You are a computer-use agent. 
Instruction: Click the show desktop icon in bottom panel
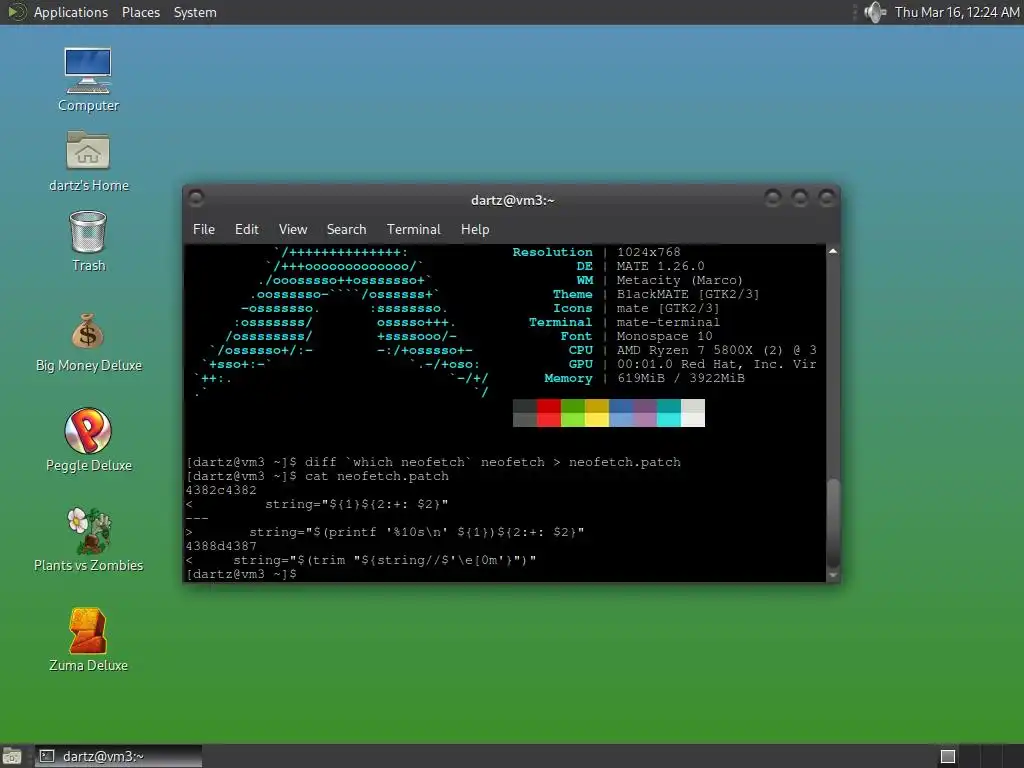[11, 756]
